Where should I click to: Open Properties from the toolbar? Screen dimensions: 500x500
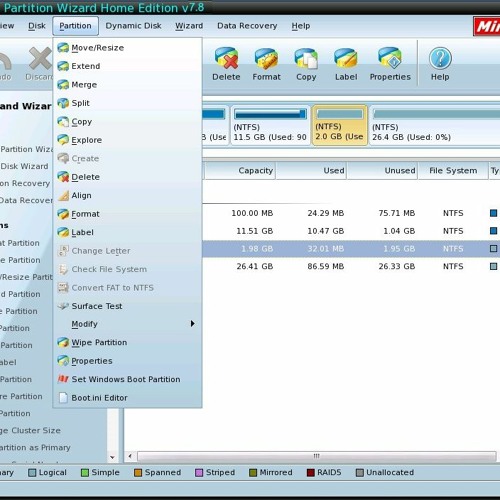pyautogui.click(x=390, y=64)
